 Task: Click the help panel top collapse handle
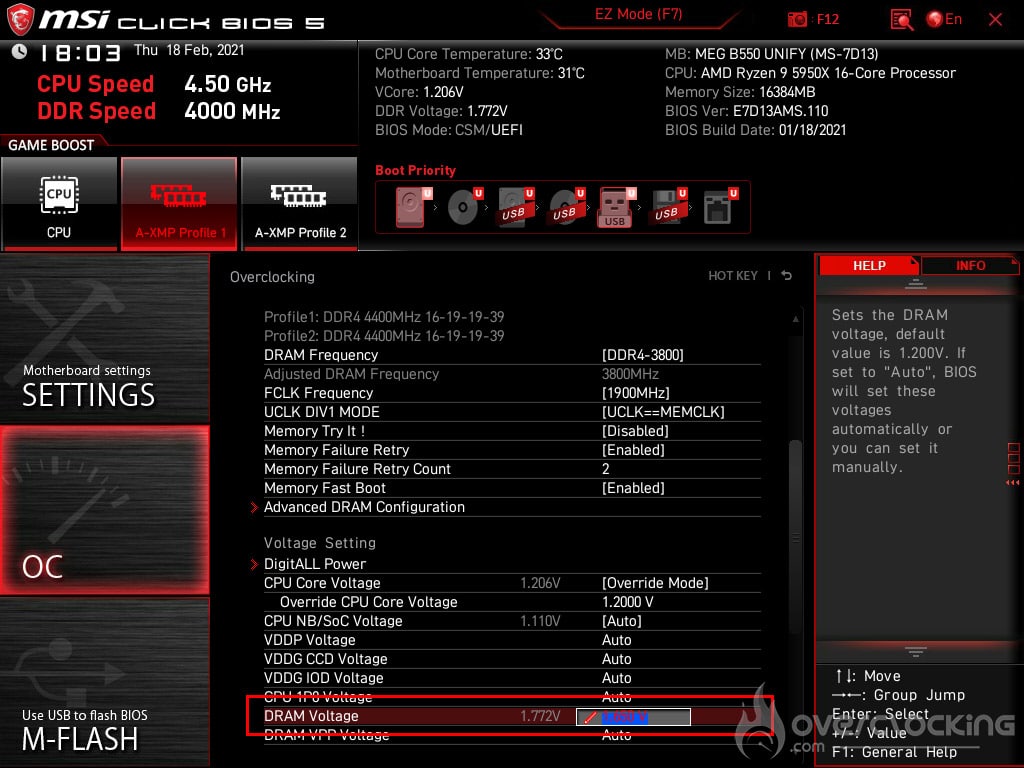(x=916, y=284)
